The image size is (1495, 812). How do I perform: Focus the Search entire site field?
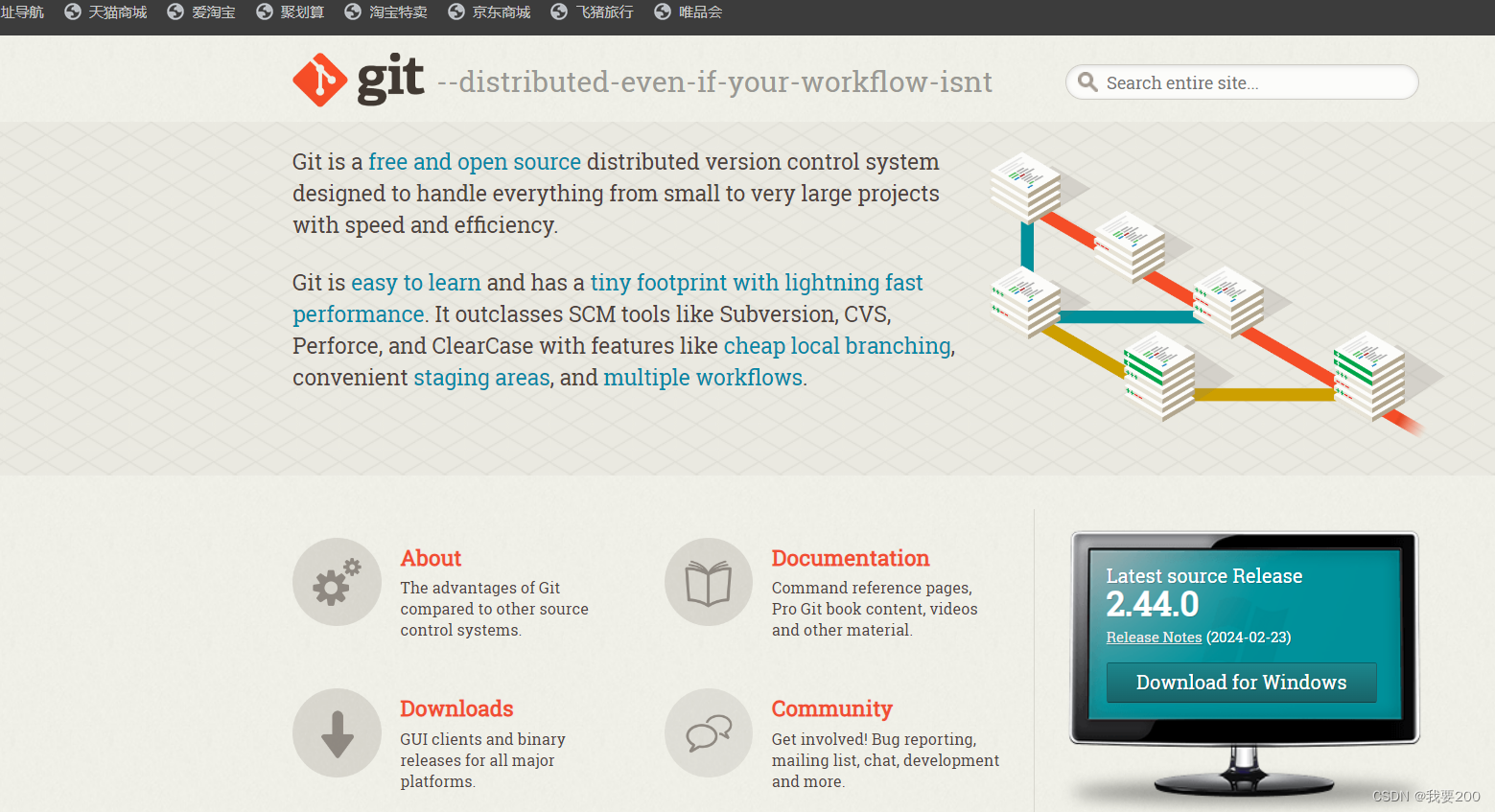click(1242, 82)
